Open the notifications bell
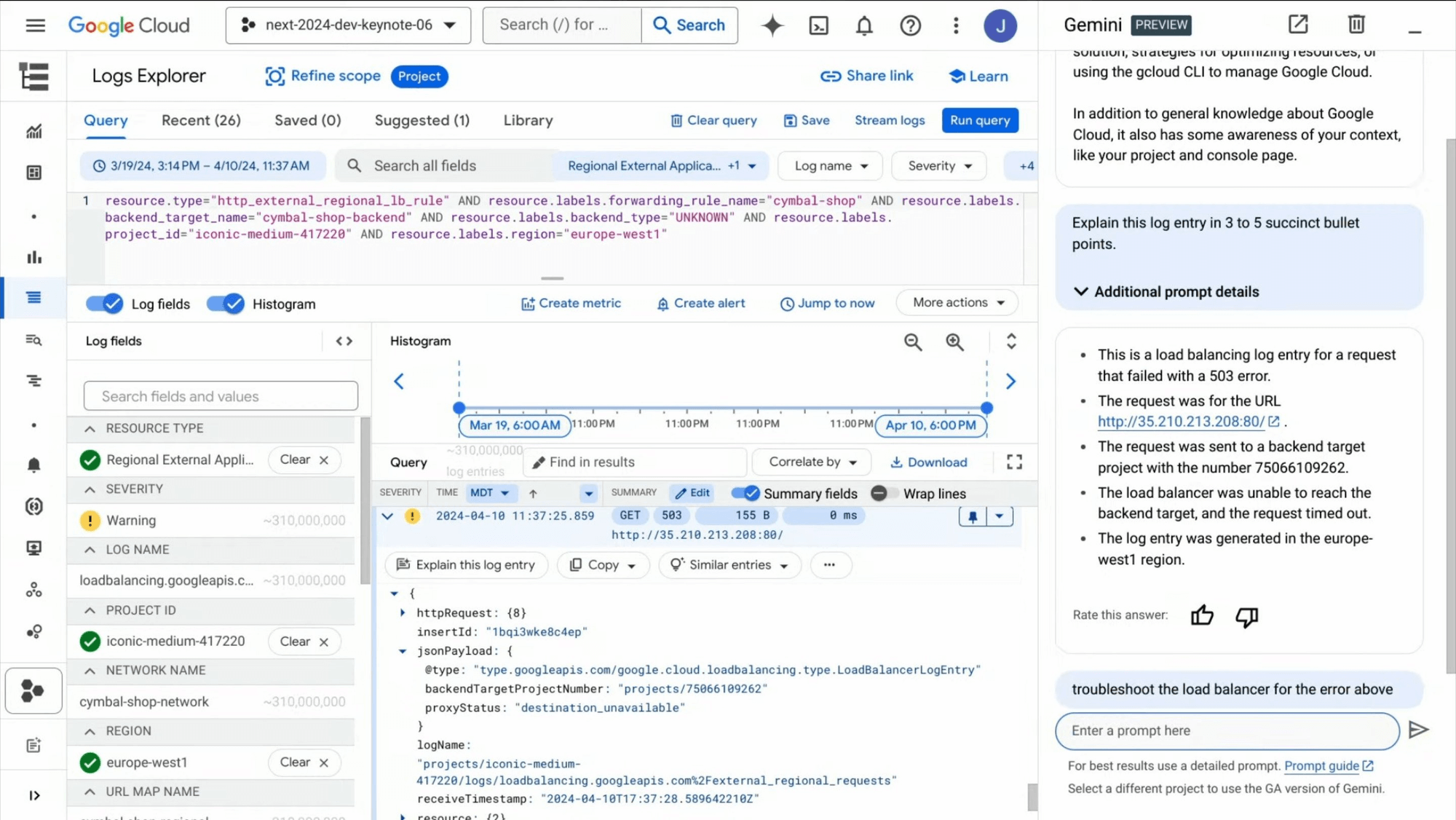Screen dimensions: 1456x820 [863, 25]
